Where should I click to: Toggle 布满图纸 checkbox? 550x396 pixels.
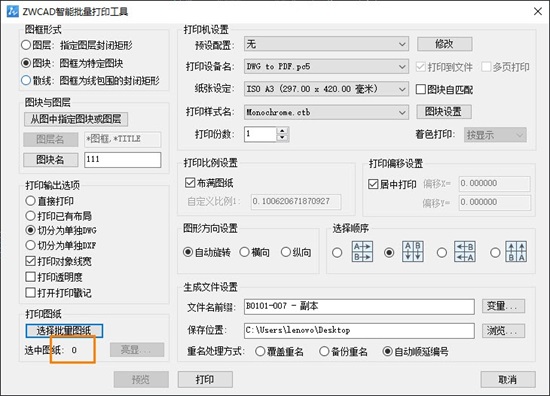[x=190, y=182]
